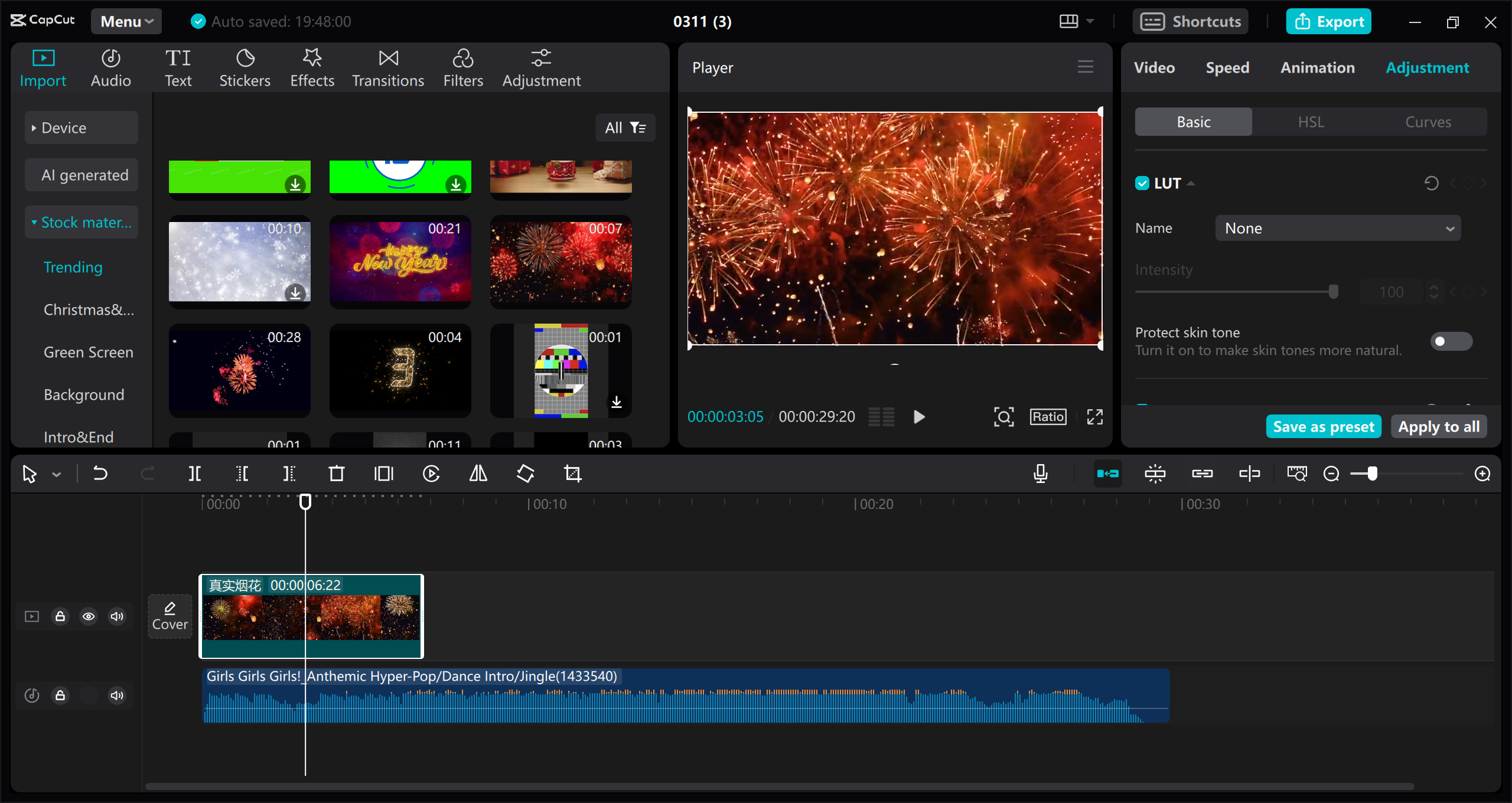1512x803 pixels.
Task: Open the LUT Name dropdown showing None
Action: coord(1337,228)
